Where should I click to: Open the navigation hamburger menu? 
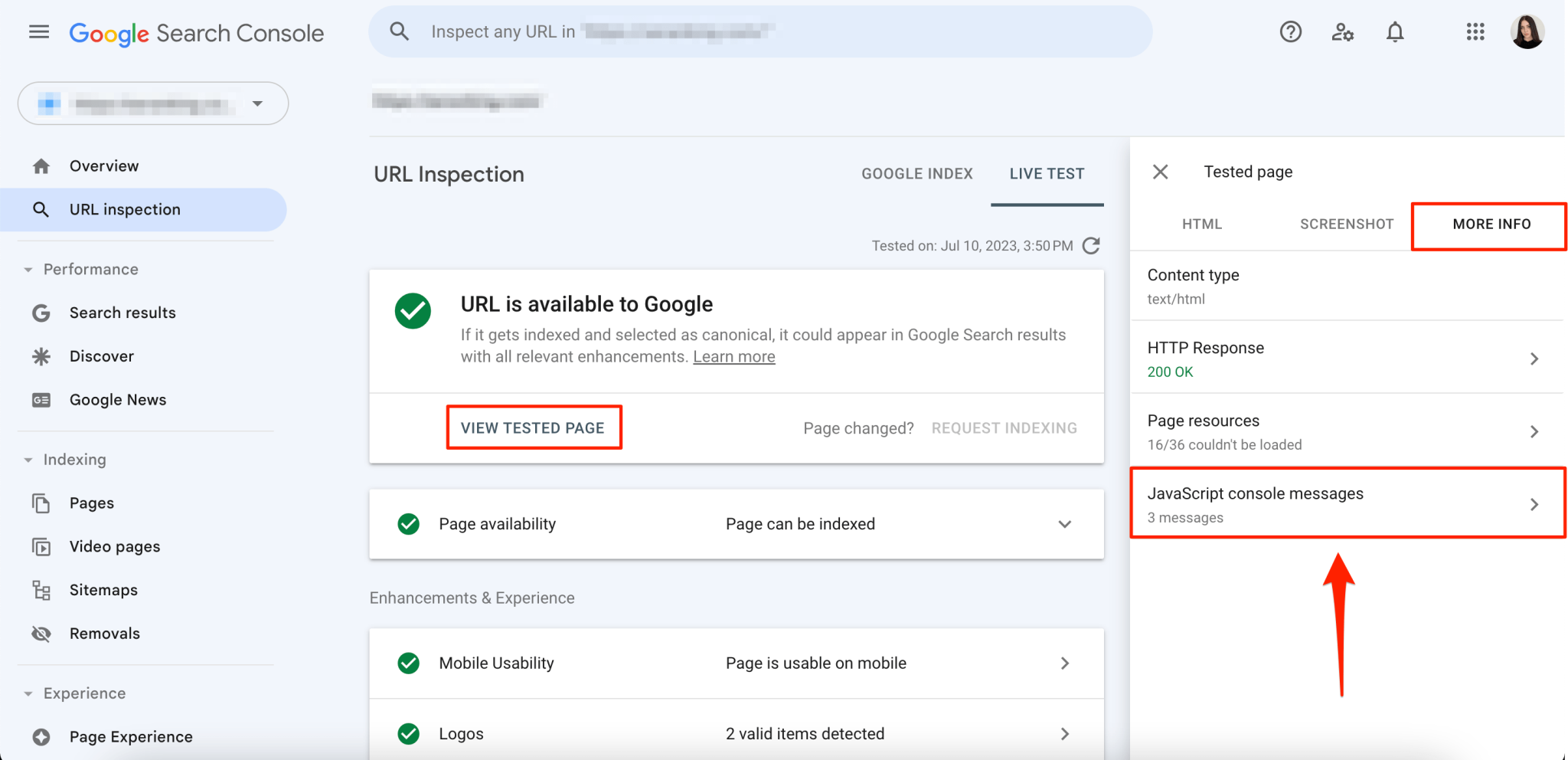(38, 31)
